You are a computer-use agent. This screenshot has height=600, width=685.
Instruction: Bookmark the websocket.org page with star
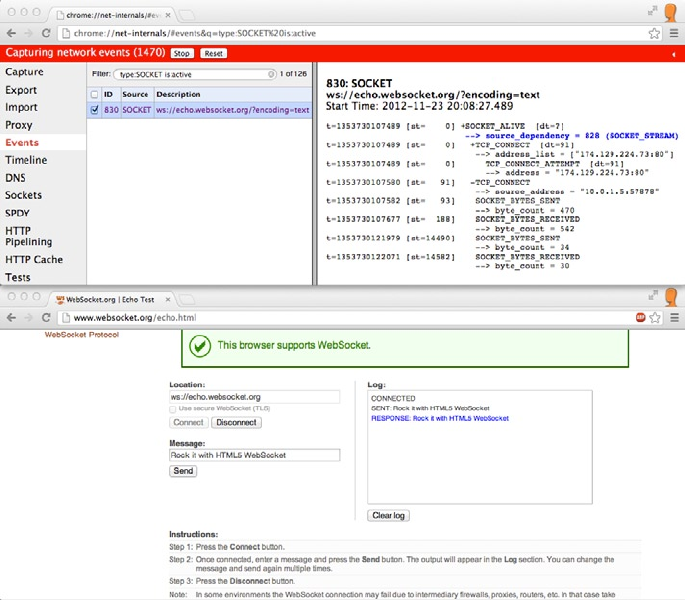tap(654, 318)
